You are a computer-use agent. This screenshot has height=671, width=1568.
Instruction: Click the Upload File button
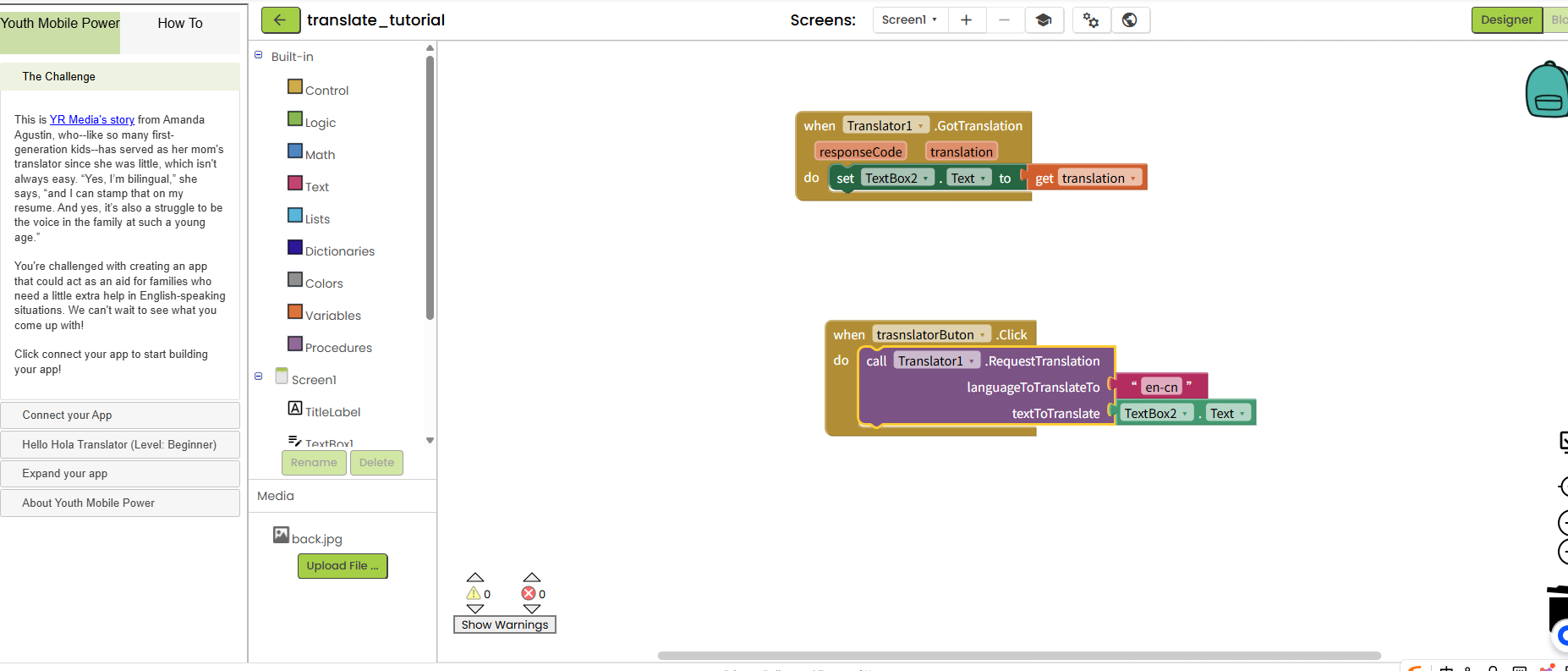click(x=343, y=566)
